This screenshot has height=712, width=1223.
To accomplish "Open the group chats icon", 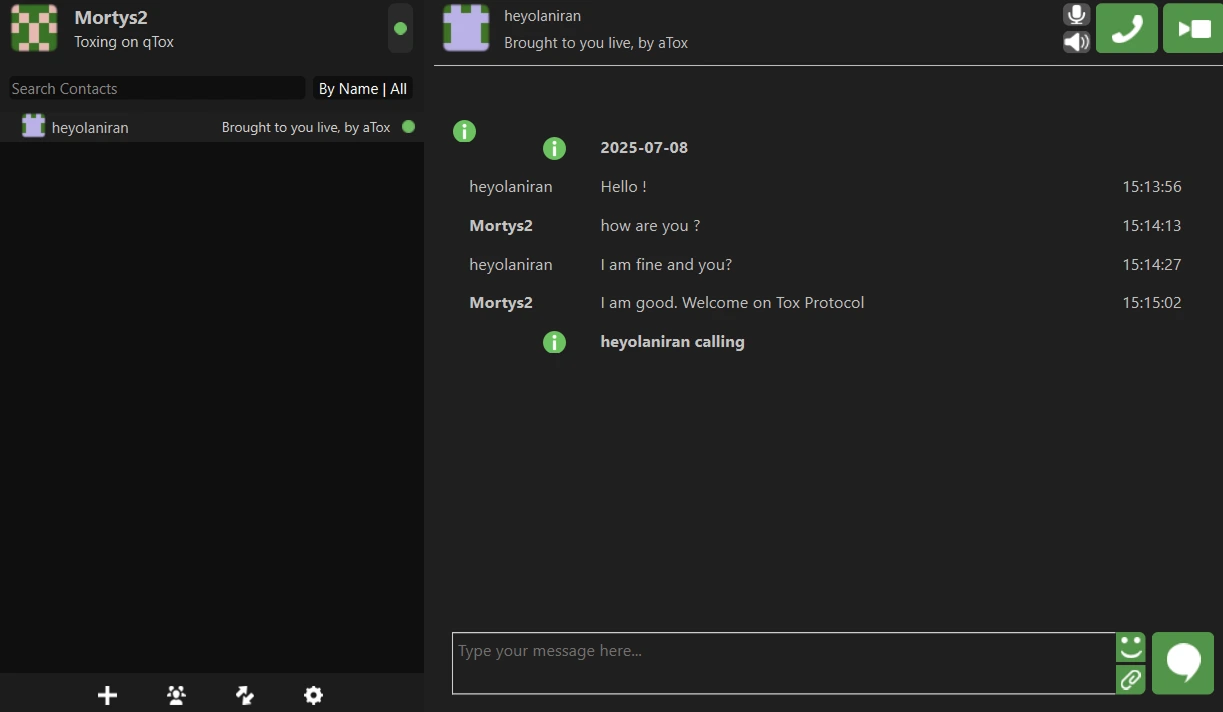I will click(177, 695).
